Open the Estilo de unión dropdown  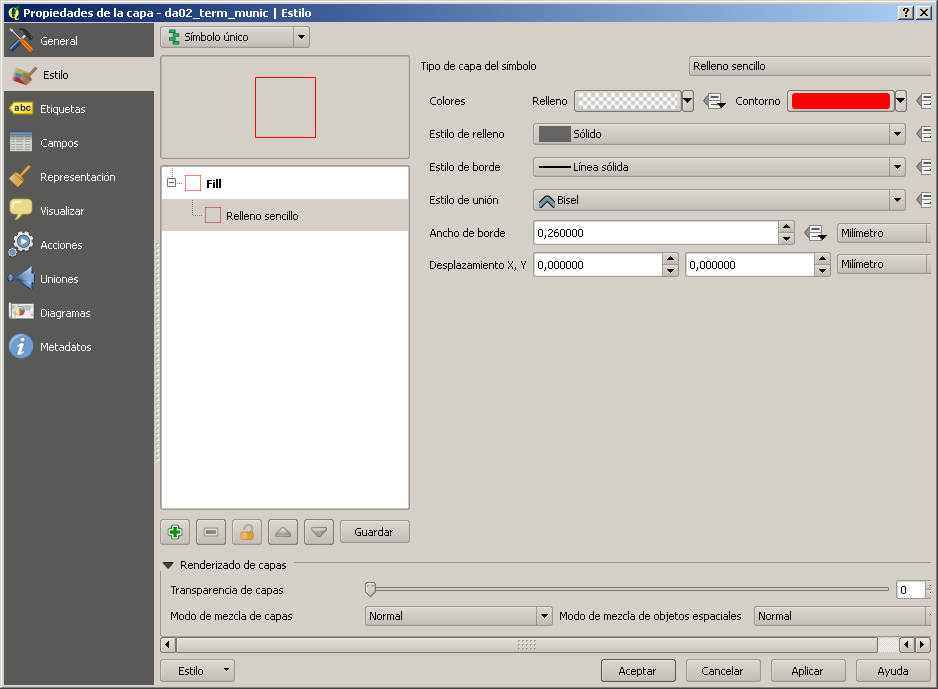[718, 200]
